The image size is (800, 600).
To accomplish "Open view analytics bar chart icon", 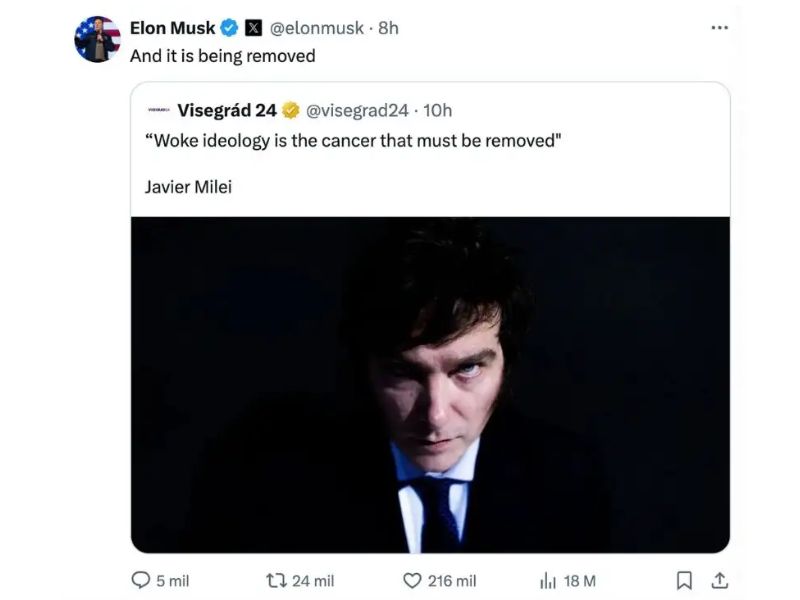I will click(x=547, y=580).
